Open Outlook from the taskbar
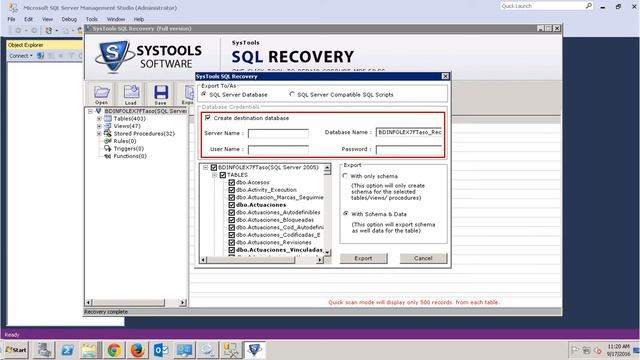This screenshot has width=640, height=360. [161, 350]
